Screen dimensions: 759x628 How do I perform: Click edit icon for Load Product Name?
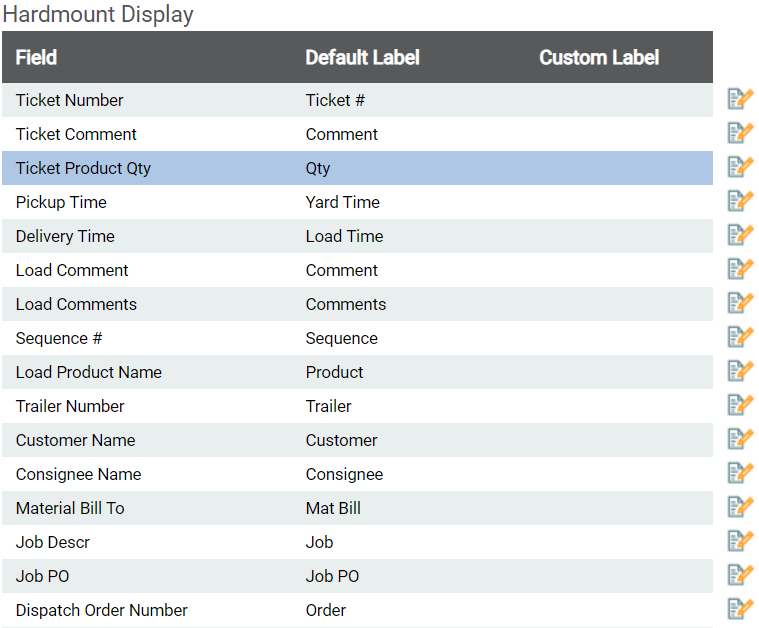(740, 371)
